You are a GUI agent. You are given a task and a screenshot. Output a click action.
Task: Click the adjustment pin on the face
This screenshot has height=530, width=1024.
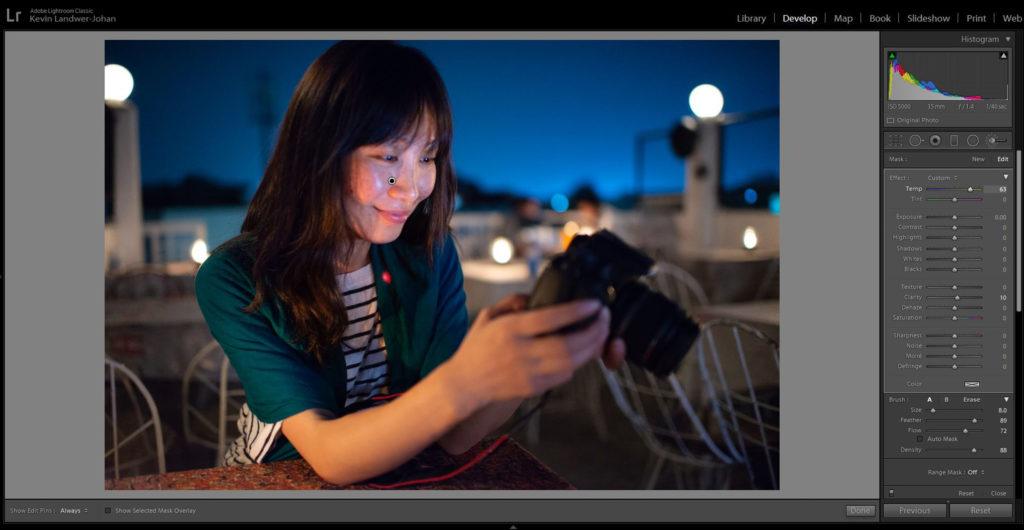point(392,181)
